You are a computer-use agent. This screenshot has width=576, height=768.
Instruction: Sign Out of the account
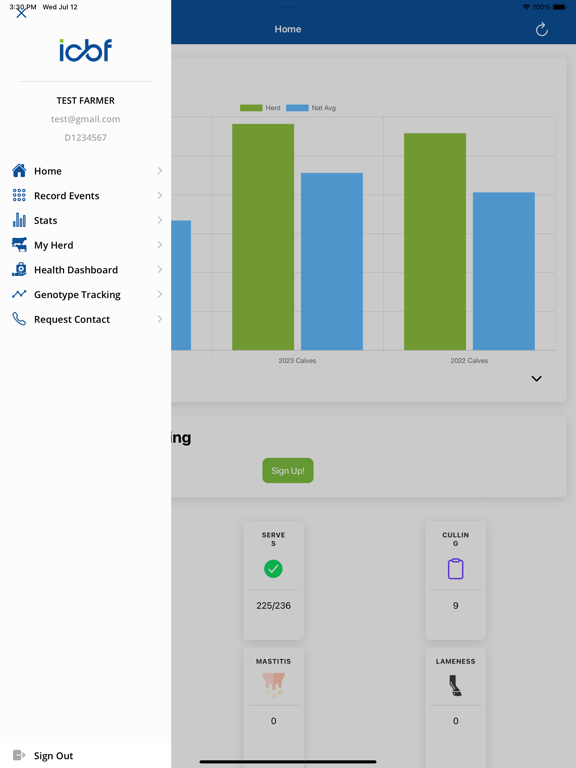[53, 755]
